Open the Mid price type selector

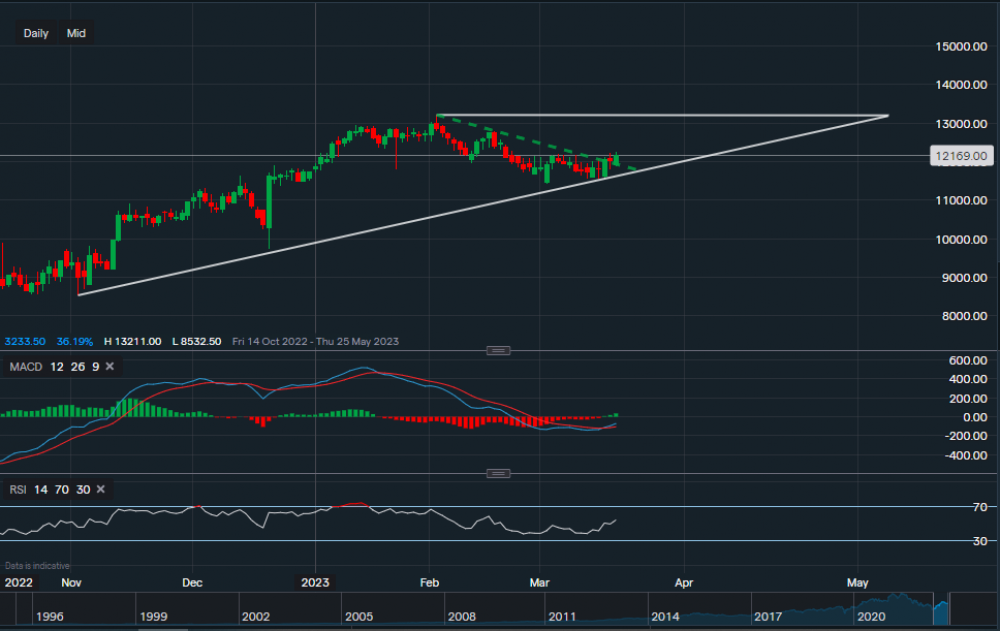(76, 33)
